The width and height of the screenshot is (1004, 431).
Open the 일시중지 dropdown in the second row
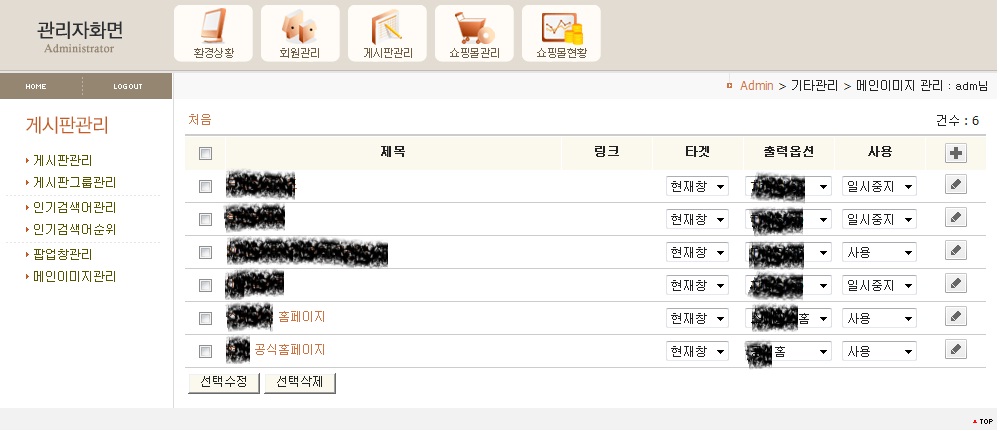click(879, 220)
